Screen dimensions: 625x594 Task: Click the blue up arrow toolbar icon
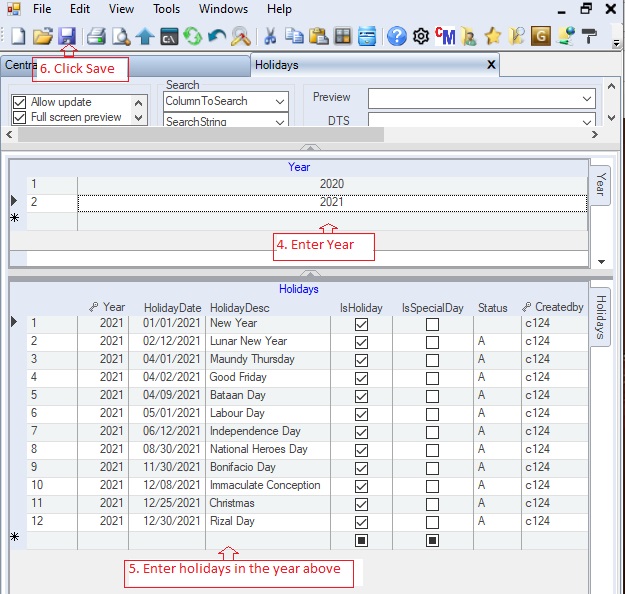pos(145,36)
